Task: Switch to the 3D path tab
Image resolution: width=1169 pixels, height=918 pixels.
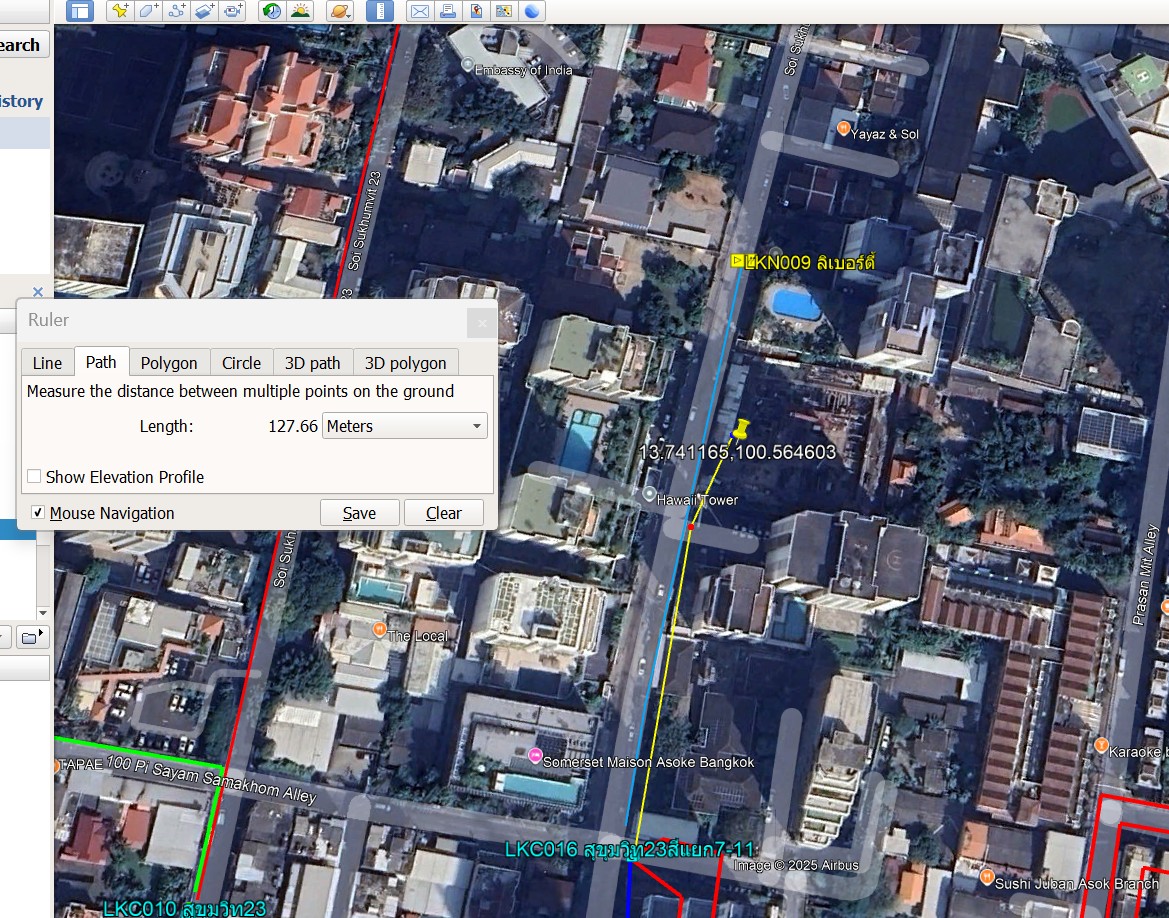Action: 312,363
